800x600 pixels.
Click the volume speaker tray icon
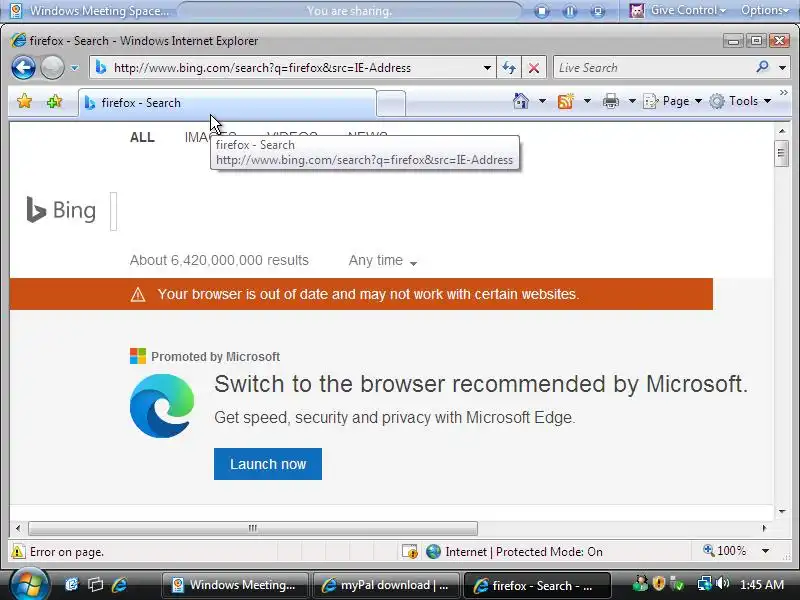click(721, 583)
